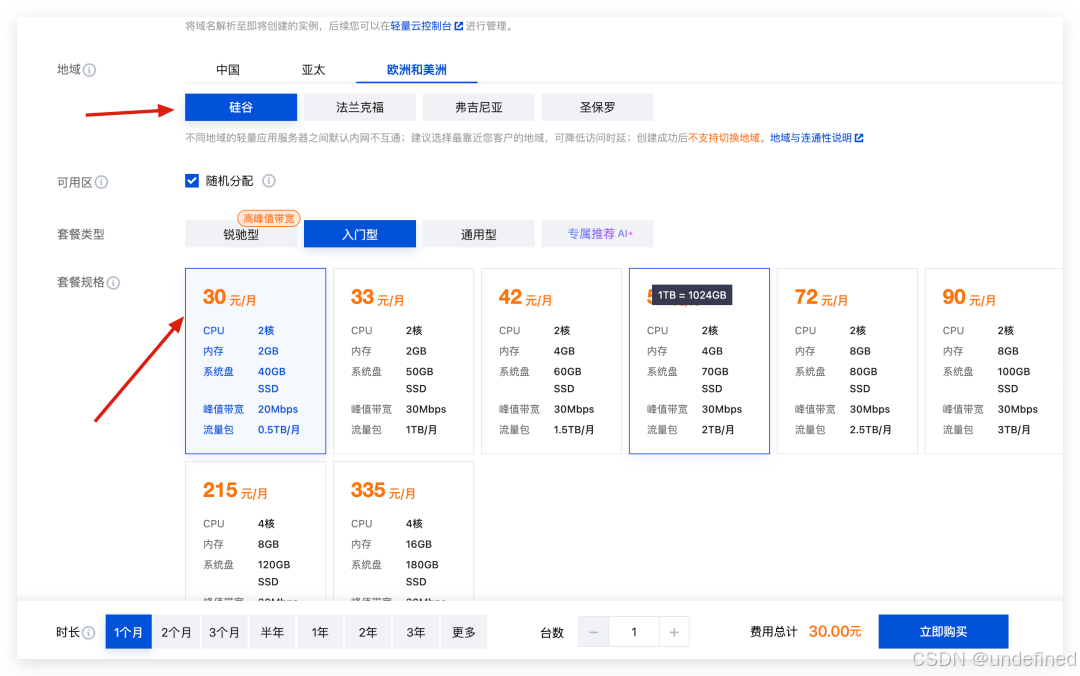Switch to the 亚太 region tab
The width and height of the screenshot is (1080, 676).
[x=312, y=69]
